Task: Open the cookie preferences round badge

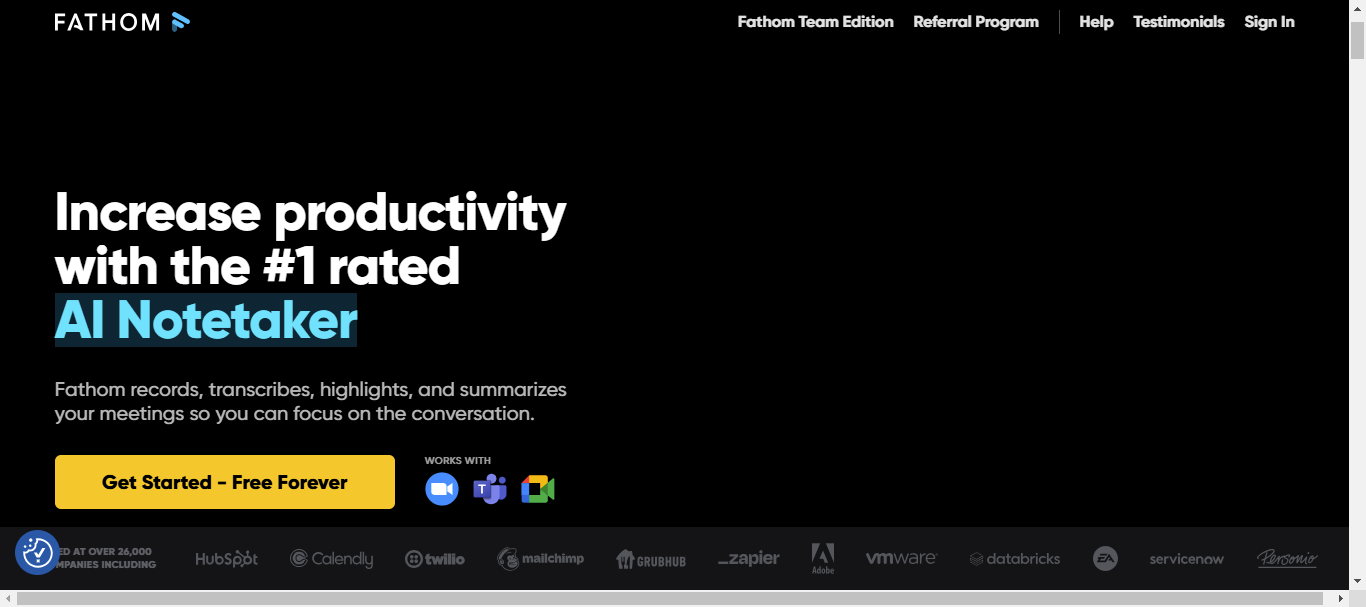Action: pyautogui.click(x=37, y=552)
